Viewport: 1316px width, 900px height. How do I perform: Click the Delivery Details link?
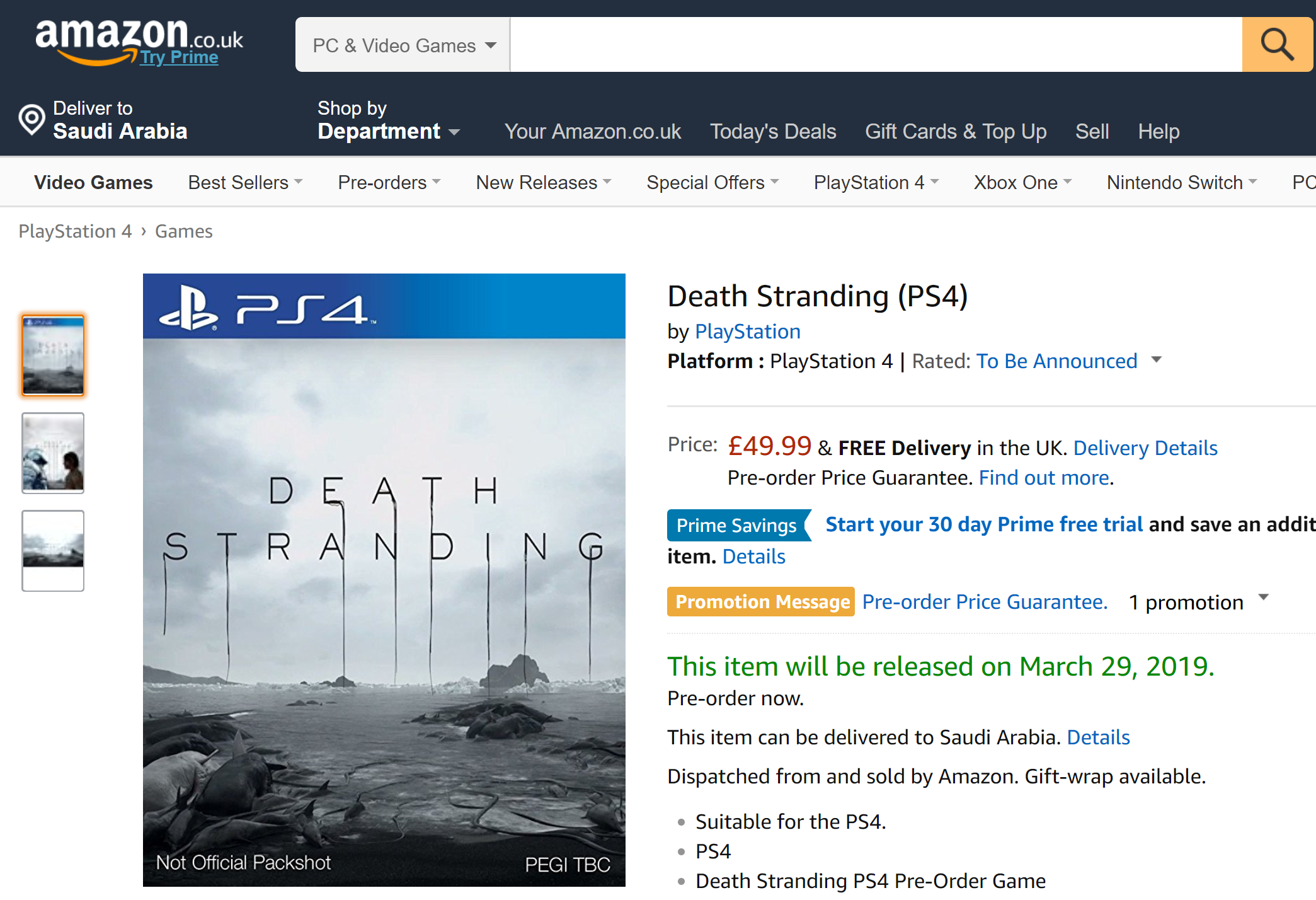coord(1145,447)
